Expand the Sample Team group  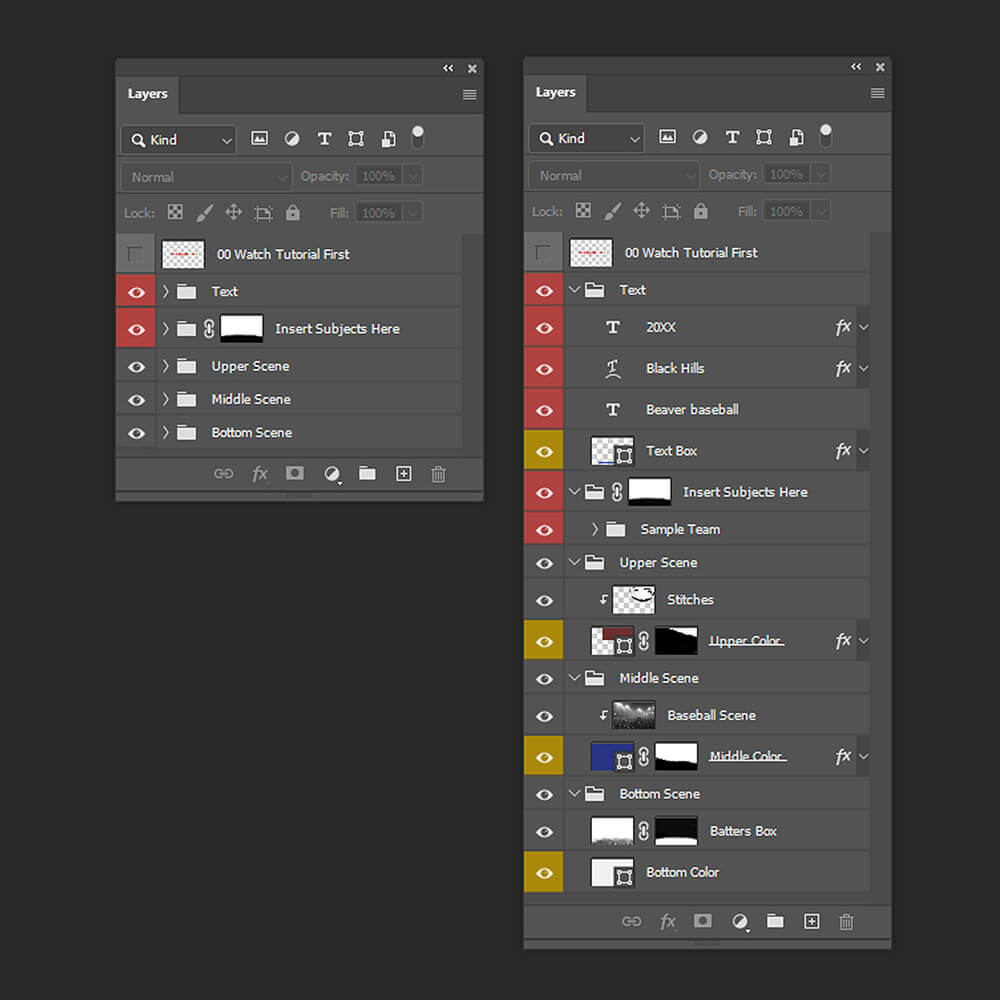(x=595, y=529)
